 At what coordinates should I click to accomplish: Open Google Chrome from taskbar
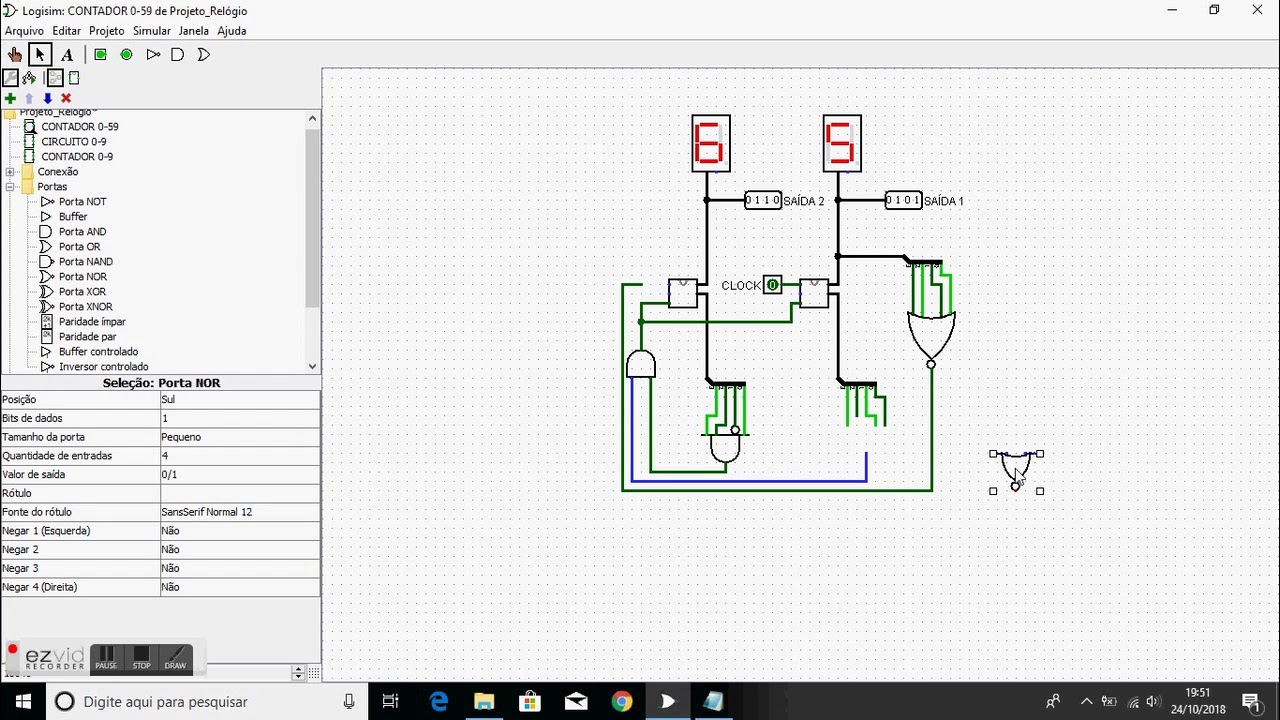click(x=622, y=701)
